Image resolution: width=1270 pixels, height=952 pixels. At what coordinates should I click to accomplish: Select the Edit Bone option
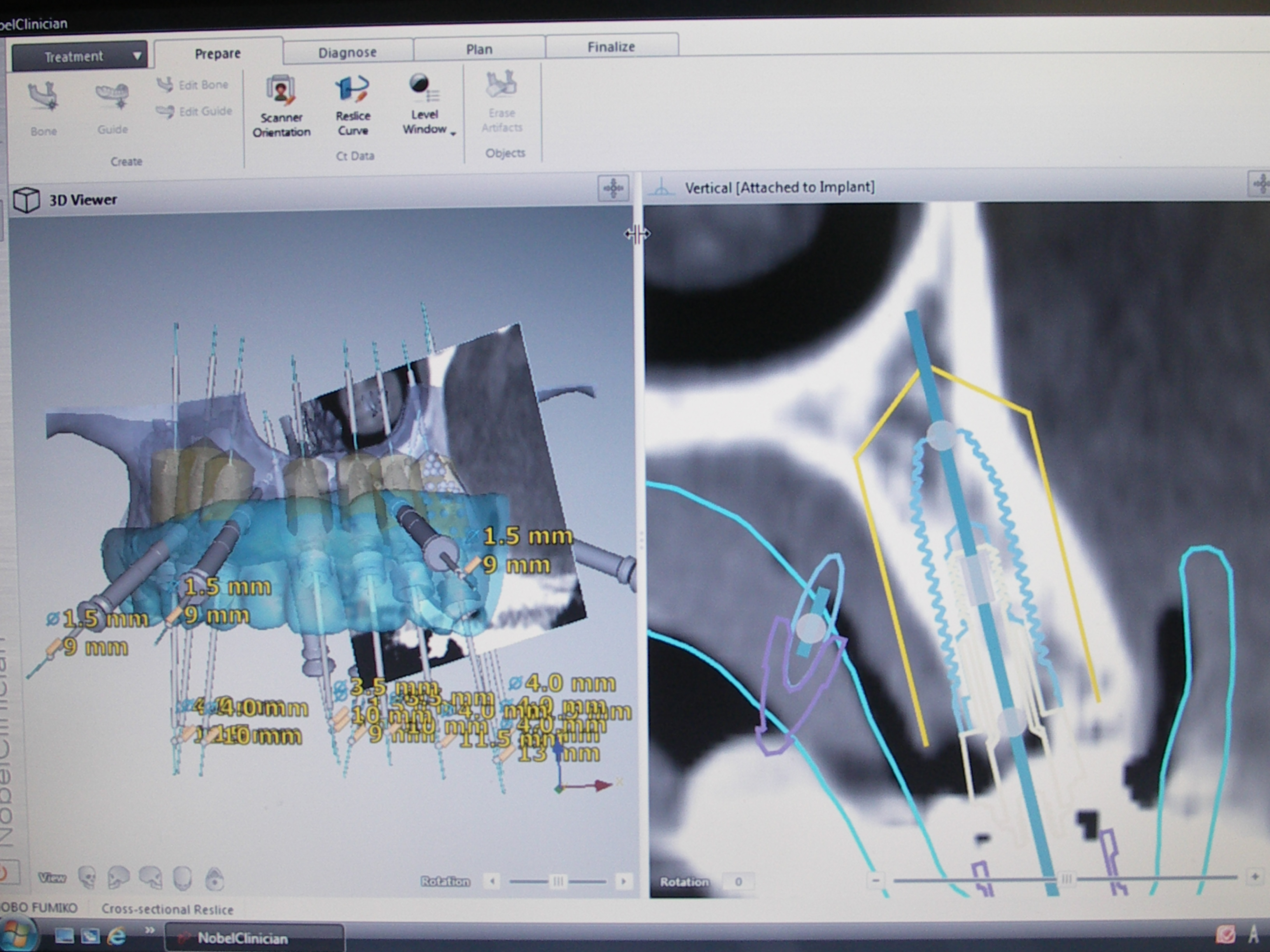tap(193, 85)
